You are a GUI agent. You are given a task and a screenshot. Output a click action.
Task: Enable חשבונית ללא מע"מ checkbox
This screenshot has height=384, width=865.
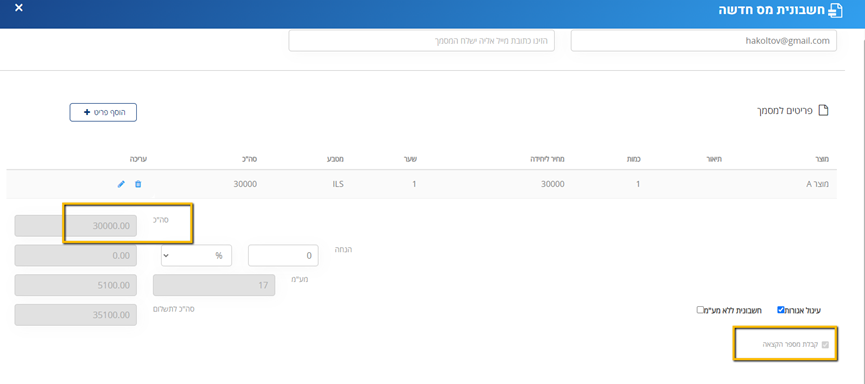700,310
